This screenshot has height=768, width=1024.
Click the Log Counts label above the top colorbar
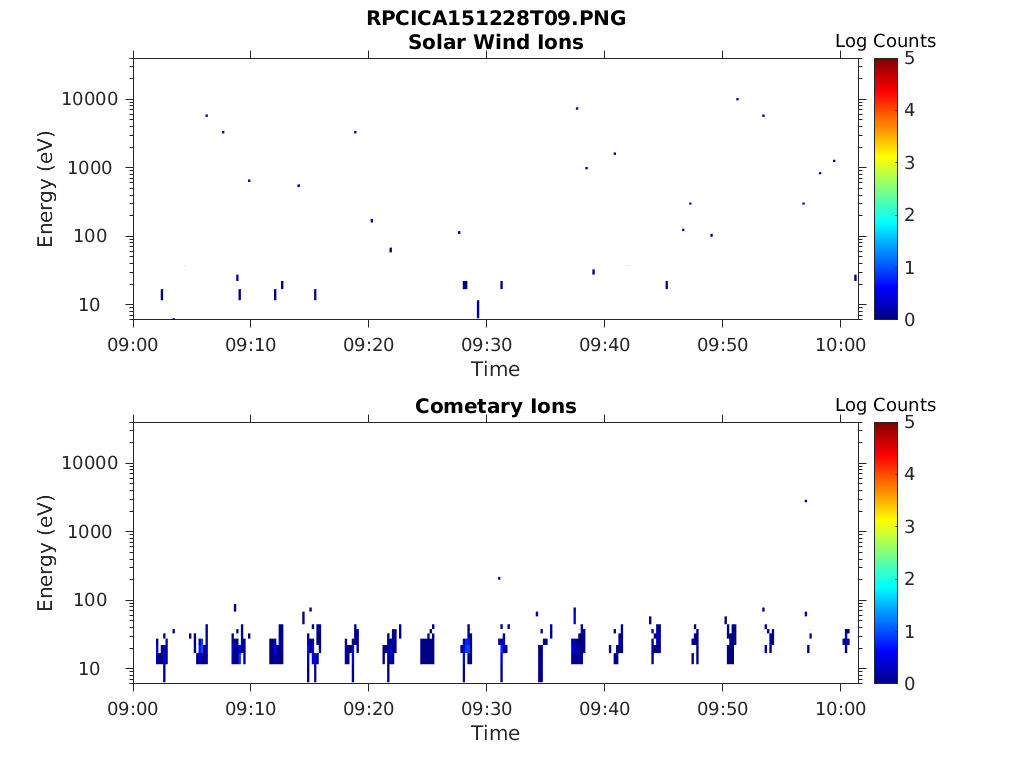point(885,41)
